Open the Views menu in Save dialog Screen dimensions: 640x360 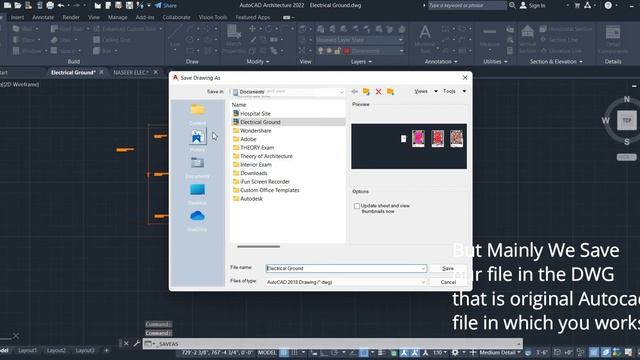[x=425, y=91]
